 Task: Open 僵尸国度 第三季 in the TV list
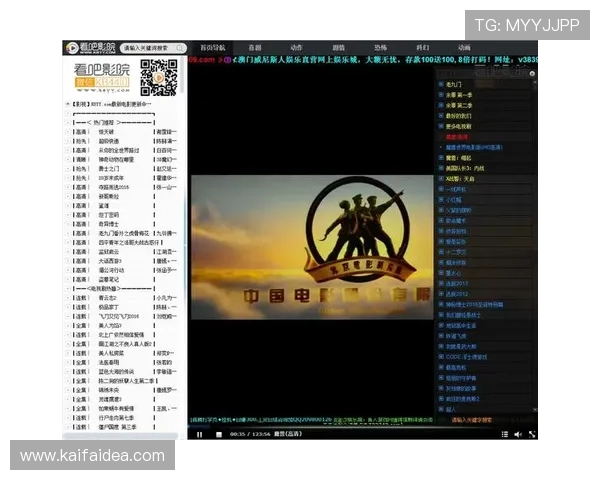pos(117,427)
